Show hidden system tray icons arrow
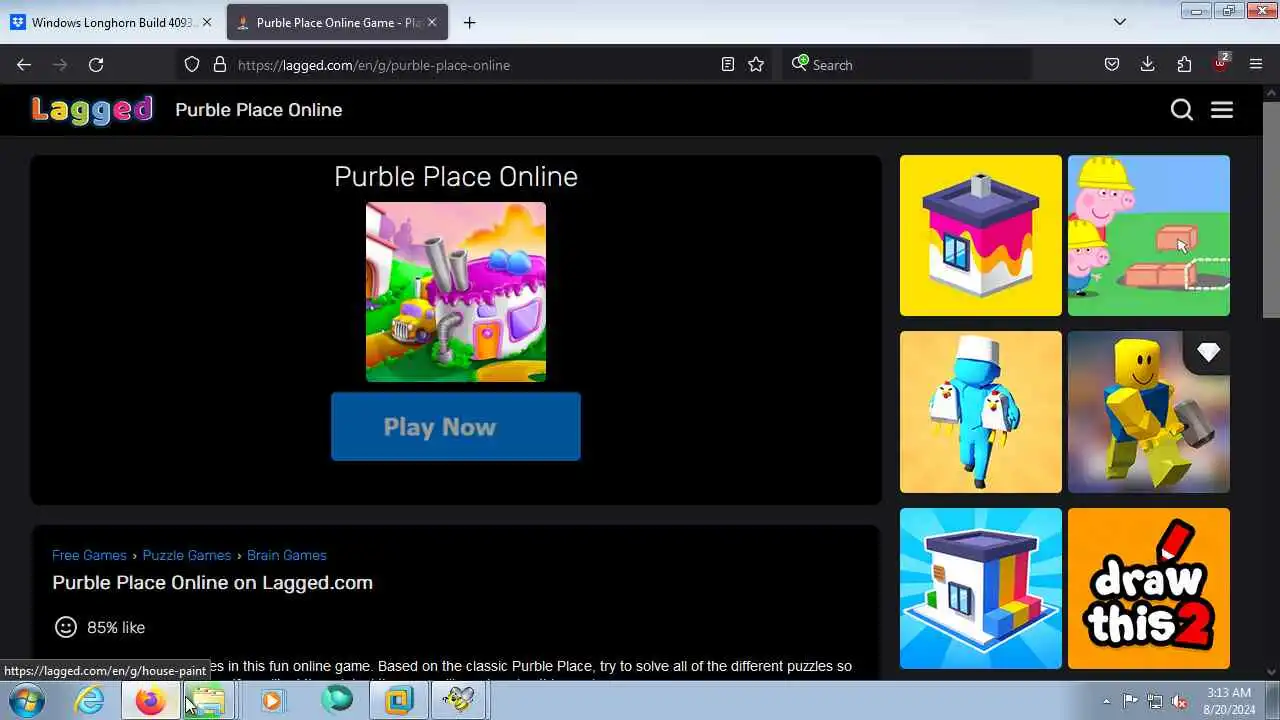Viewport: 1280px width, 720px height. tap(1106, 701)
